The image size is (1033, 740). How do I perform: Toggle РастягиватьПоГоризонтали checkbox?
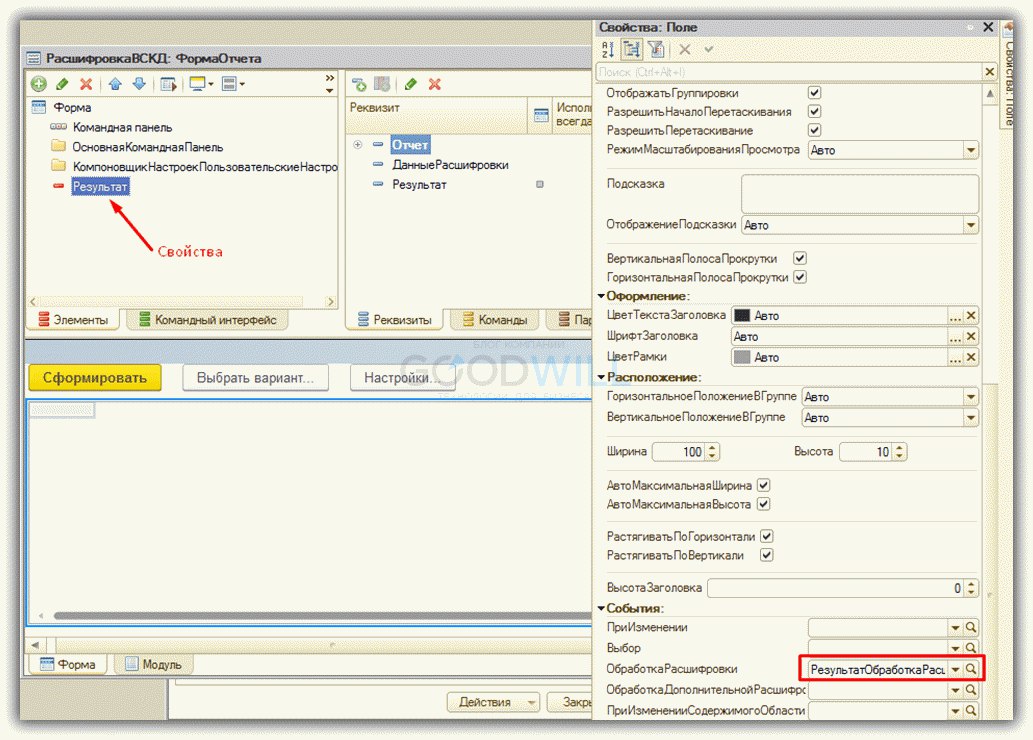767,536
